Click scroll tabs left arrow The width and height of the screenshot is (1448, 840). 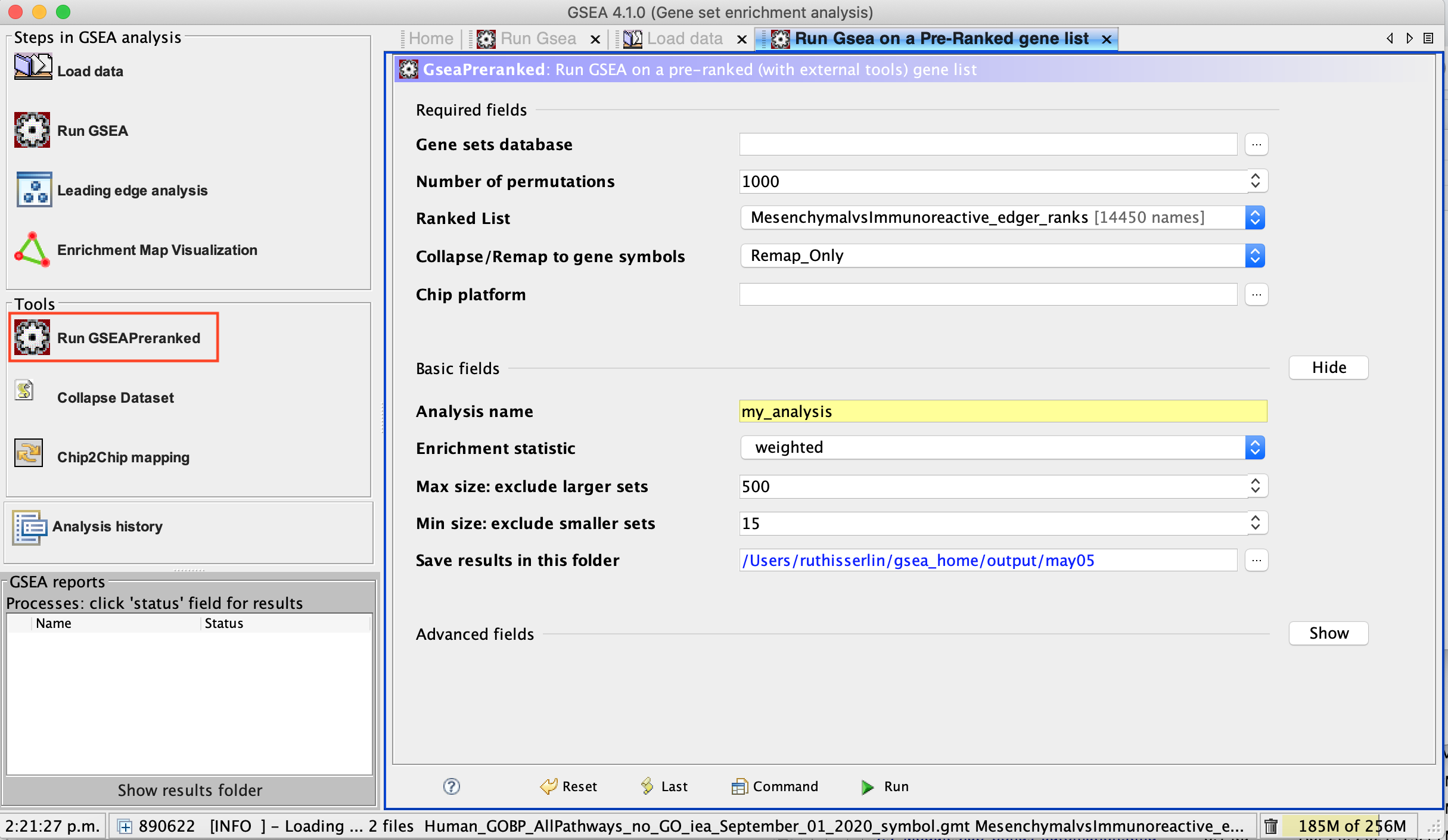pos(1390,38)
